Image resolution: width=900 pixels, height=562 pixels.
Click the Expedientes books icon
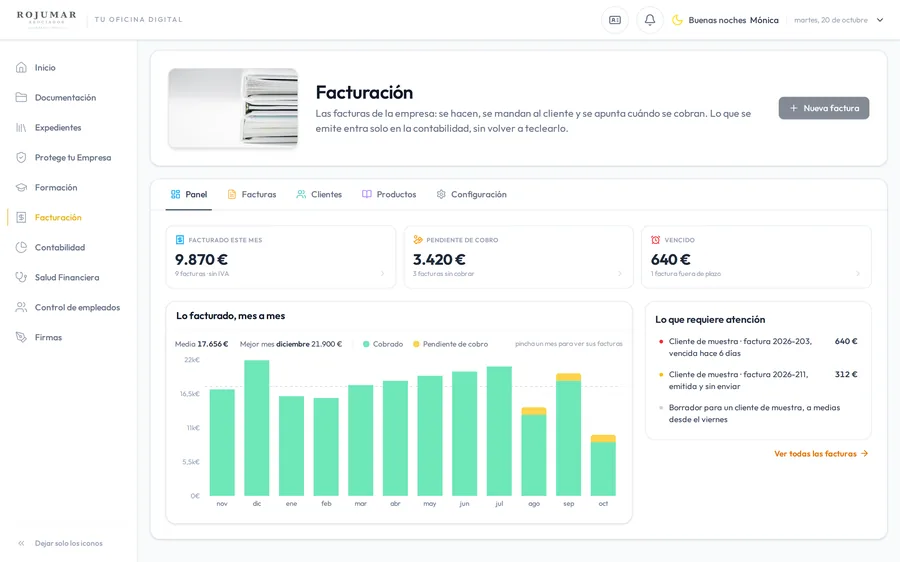point(21,127)
